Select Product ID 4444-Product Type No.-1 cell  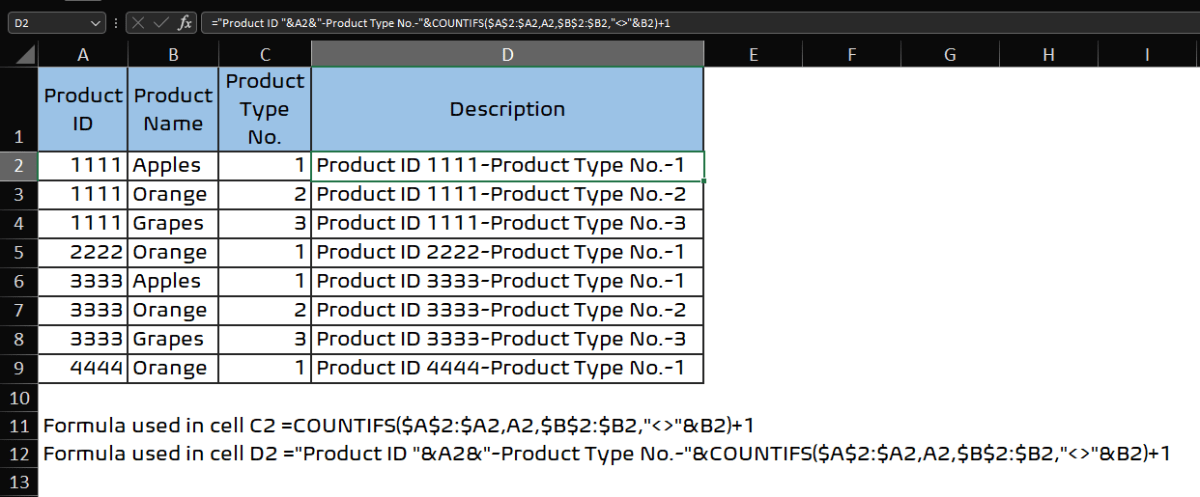(508, 369)
